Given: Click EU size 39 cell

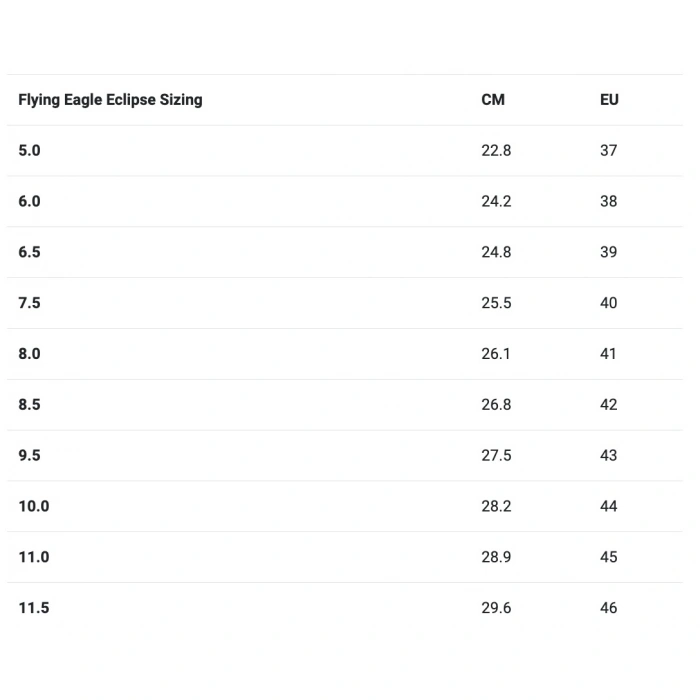Looking at the screenshot, I should [x=608, y=252].
